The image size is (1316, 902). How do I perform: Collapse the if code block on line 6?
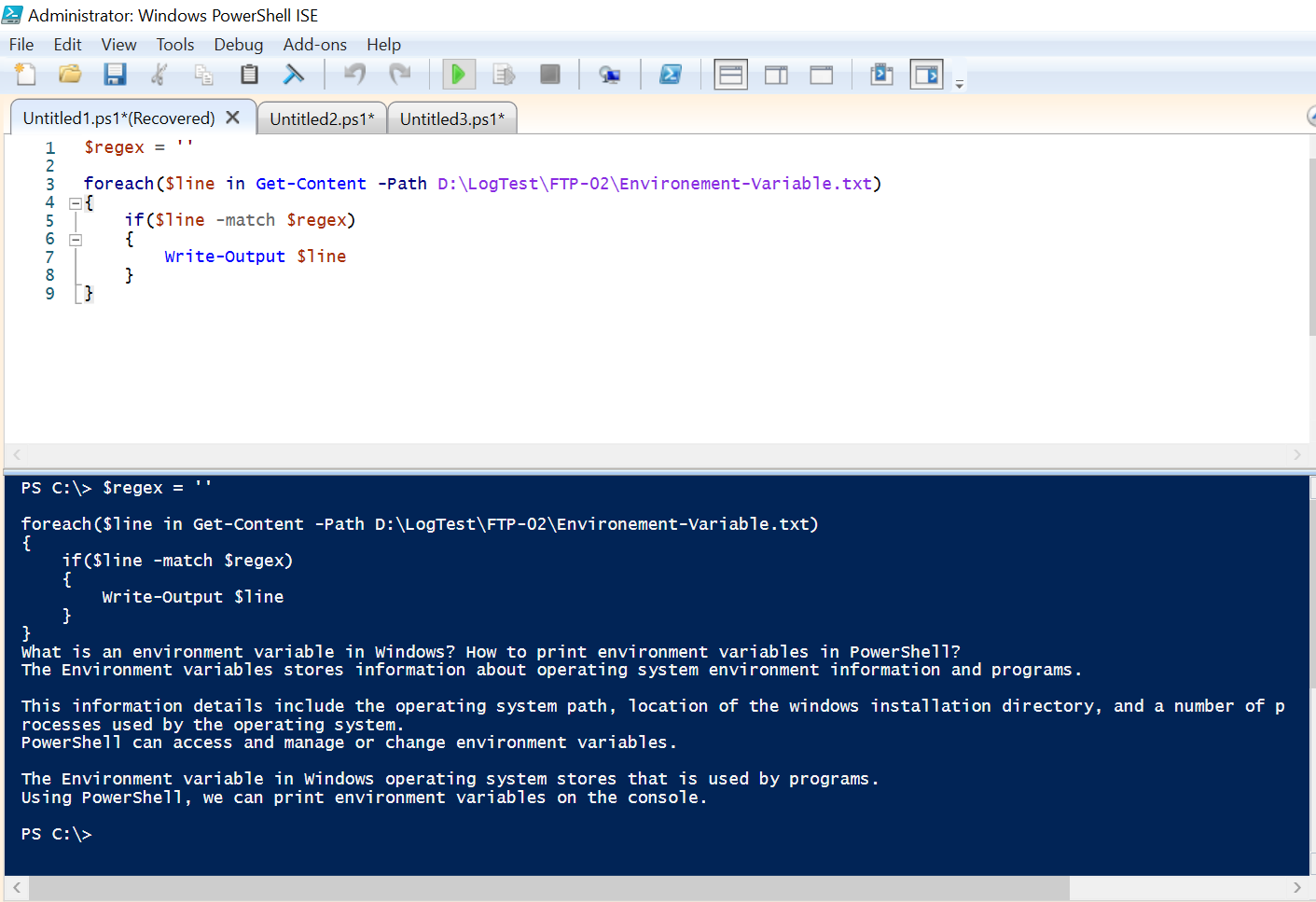click(76, 239)
